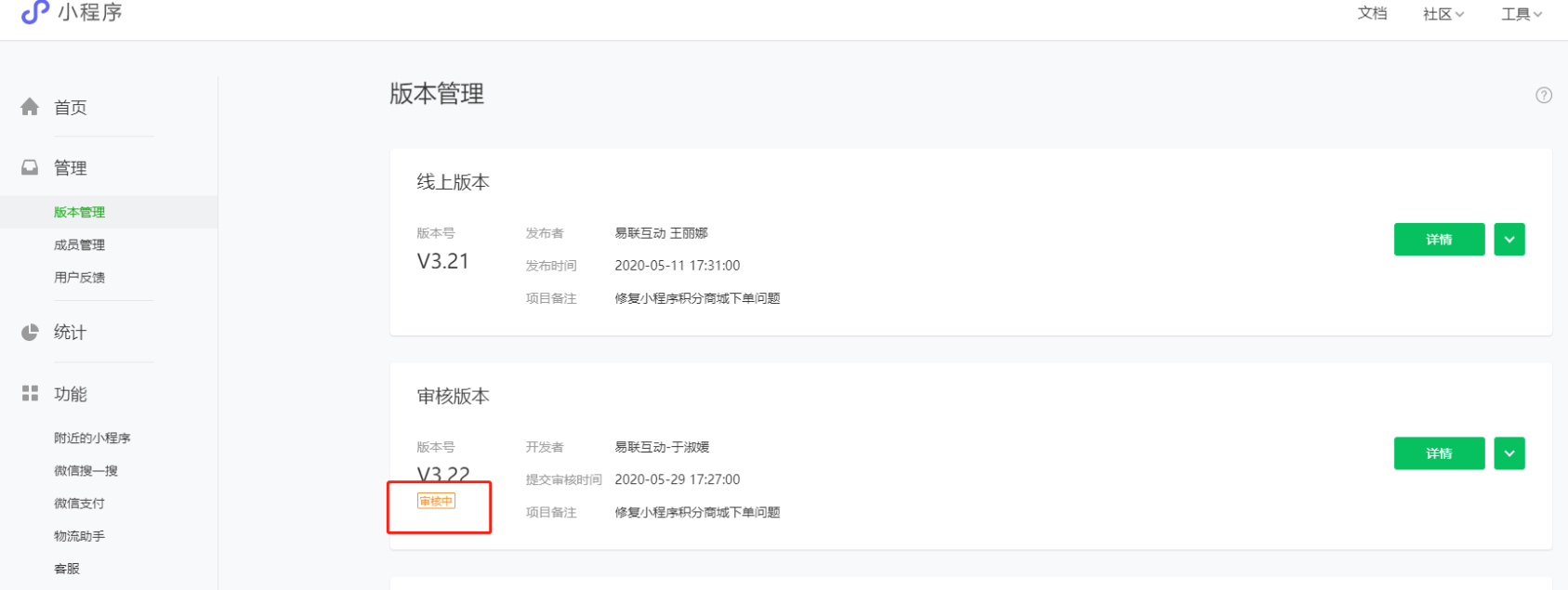Screen dimensions: 1568x590
Task: Click the 功能 grid icon
Action: click(x=30, y=394)
